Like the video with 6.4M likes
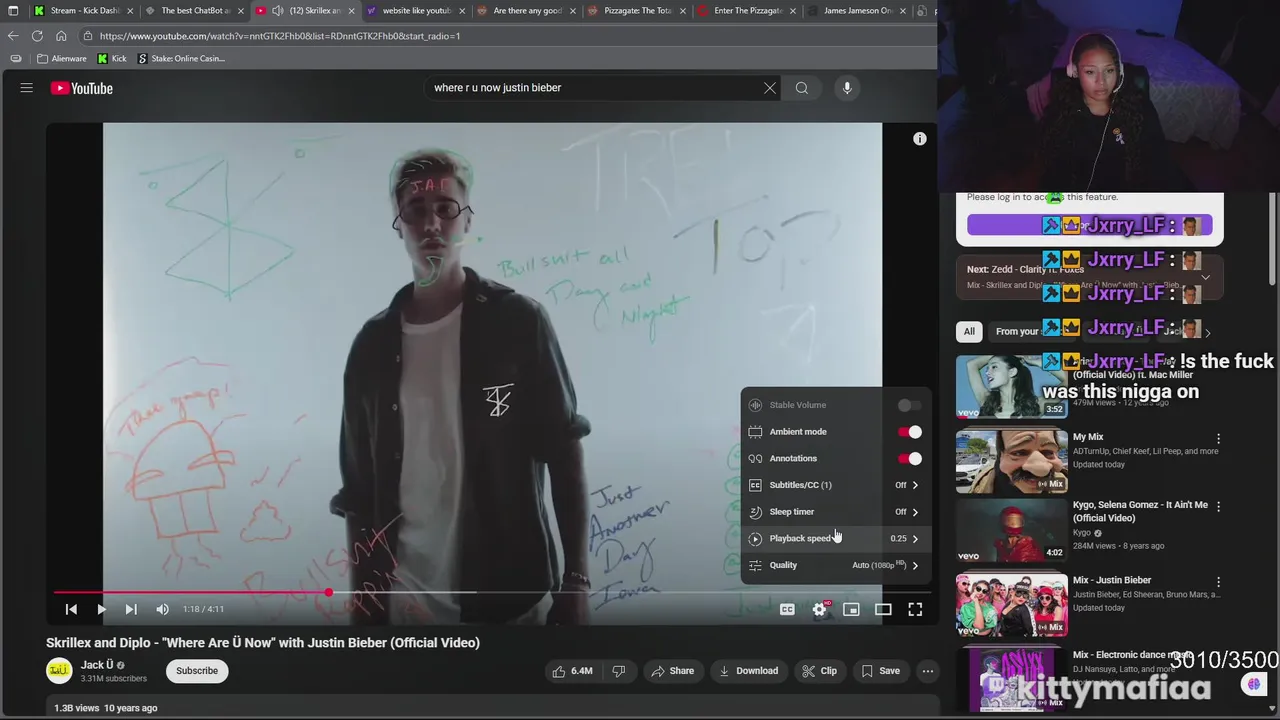Viewport: 1280px width, 720px height. (x=572, y=671)
